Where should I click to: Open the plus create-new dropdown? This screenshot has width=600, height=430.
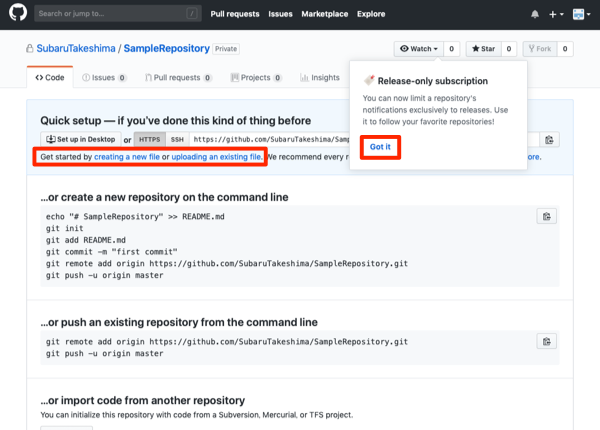[x=556, y=14]
